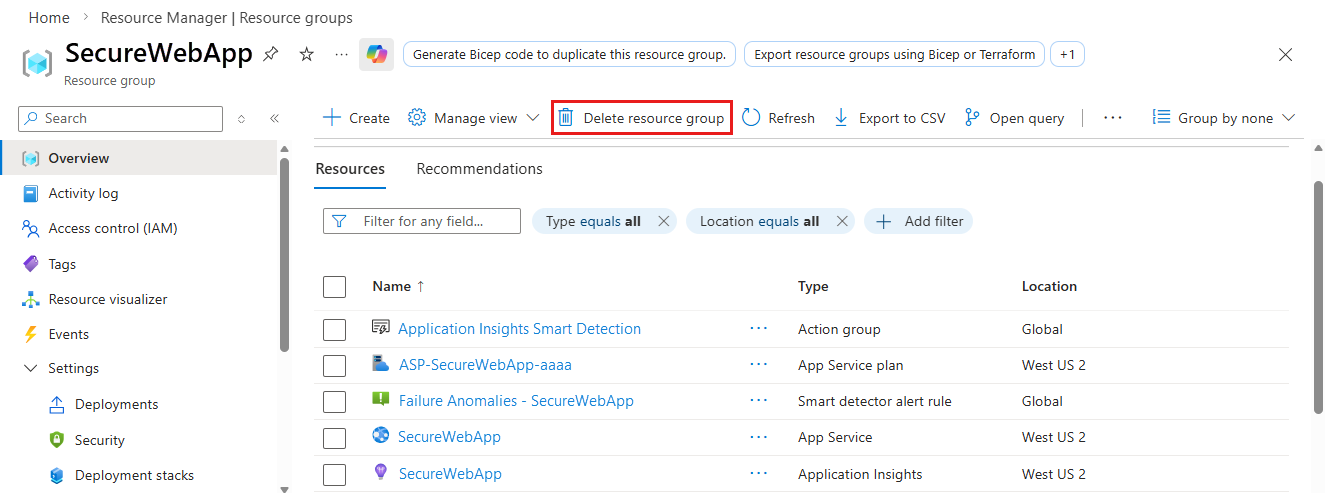Click Delete resource group
The width and height of the screenshot is (1325, 493).
641,118
